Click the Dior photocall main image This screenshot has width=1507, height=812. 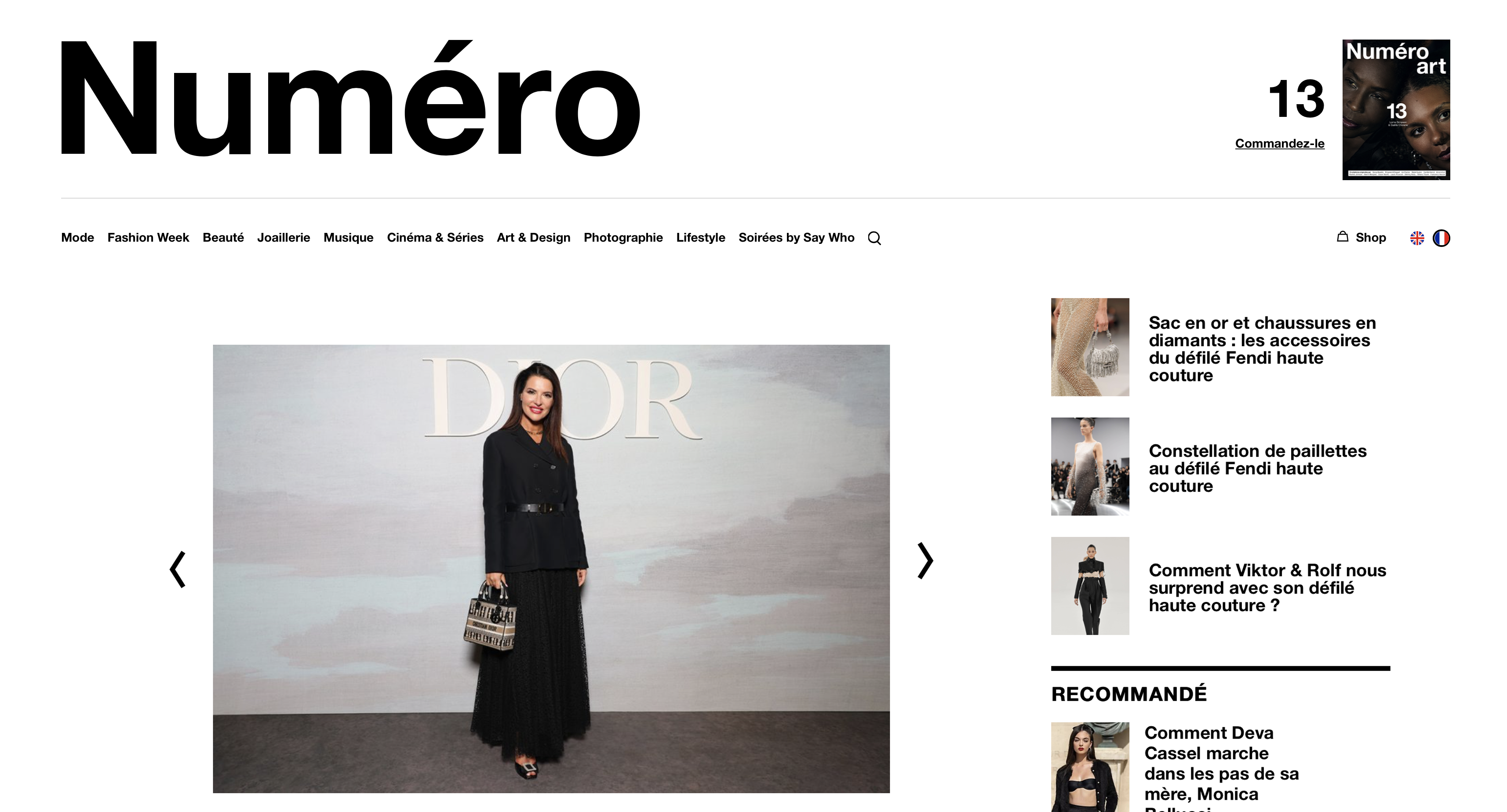pyautogui.click(x=551, y=569)
